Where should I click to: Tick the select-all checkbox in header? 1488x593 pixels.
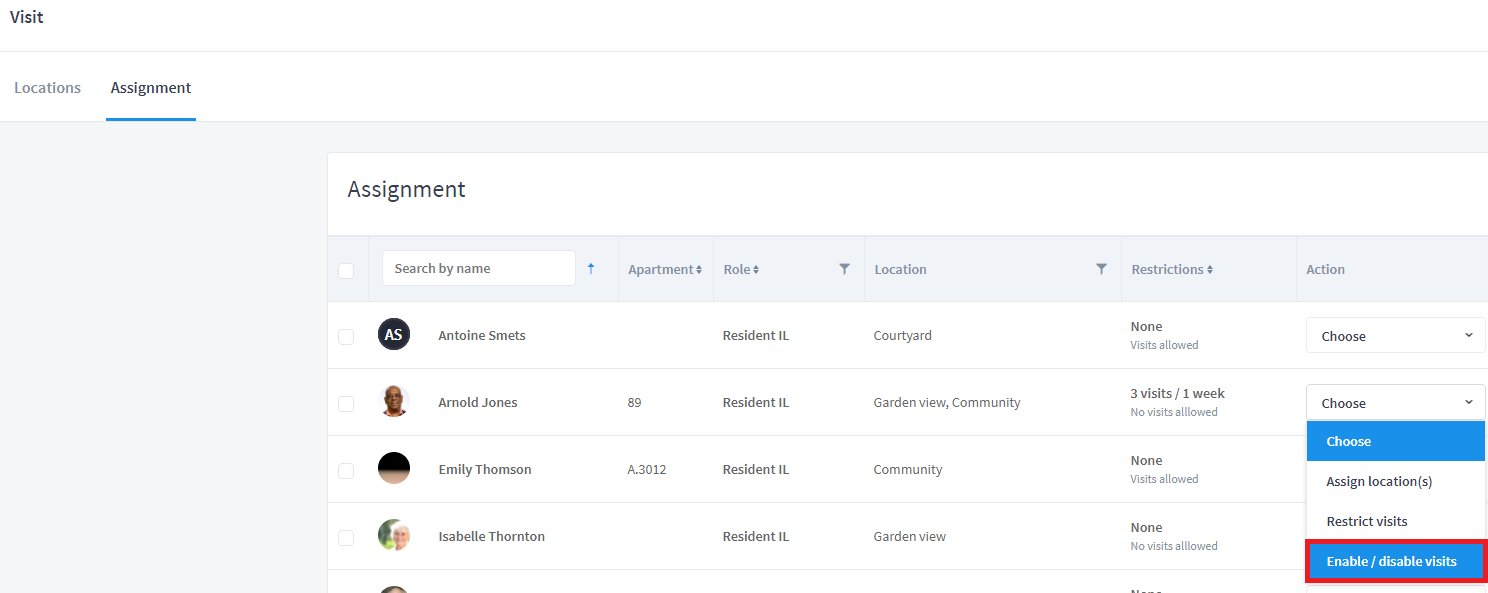(346, 270)
